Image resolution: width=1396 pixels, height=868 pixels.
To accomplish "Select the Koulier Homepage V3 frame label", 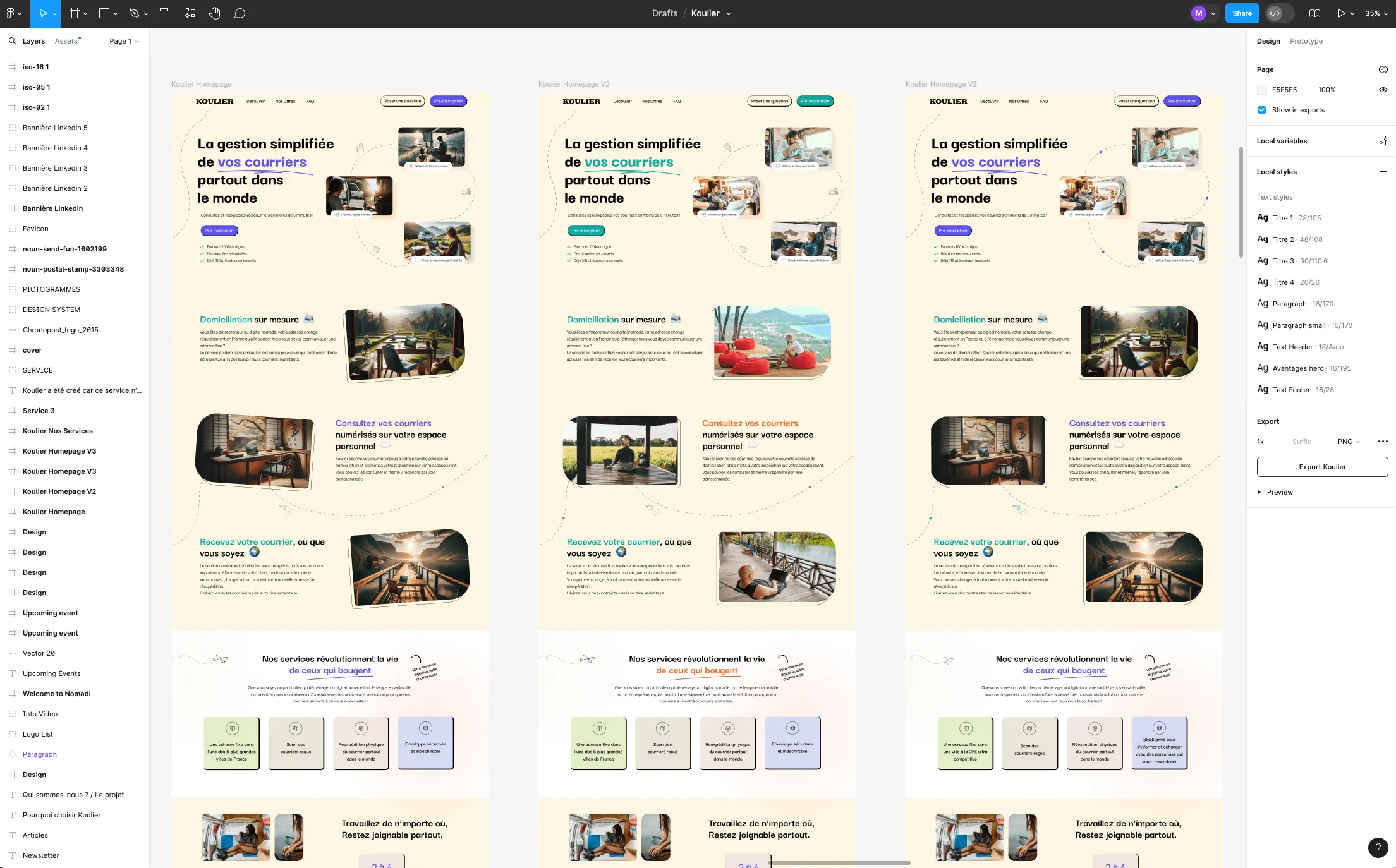I will 941,84.
